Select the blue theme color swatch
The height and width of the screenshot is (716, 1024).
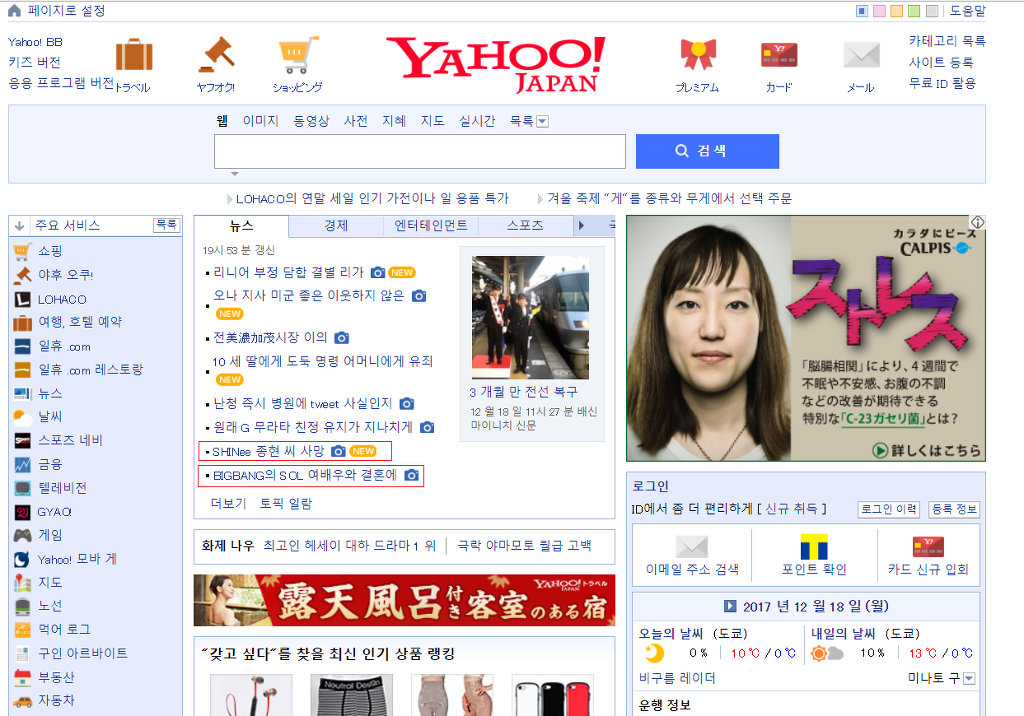[x=862, y=11]
